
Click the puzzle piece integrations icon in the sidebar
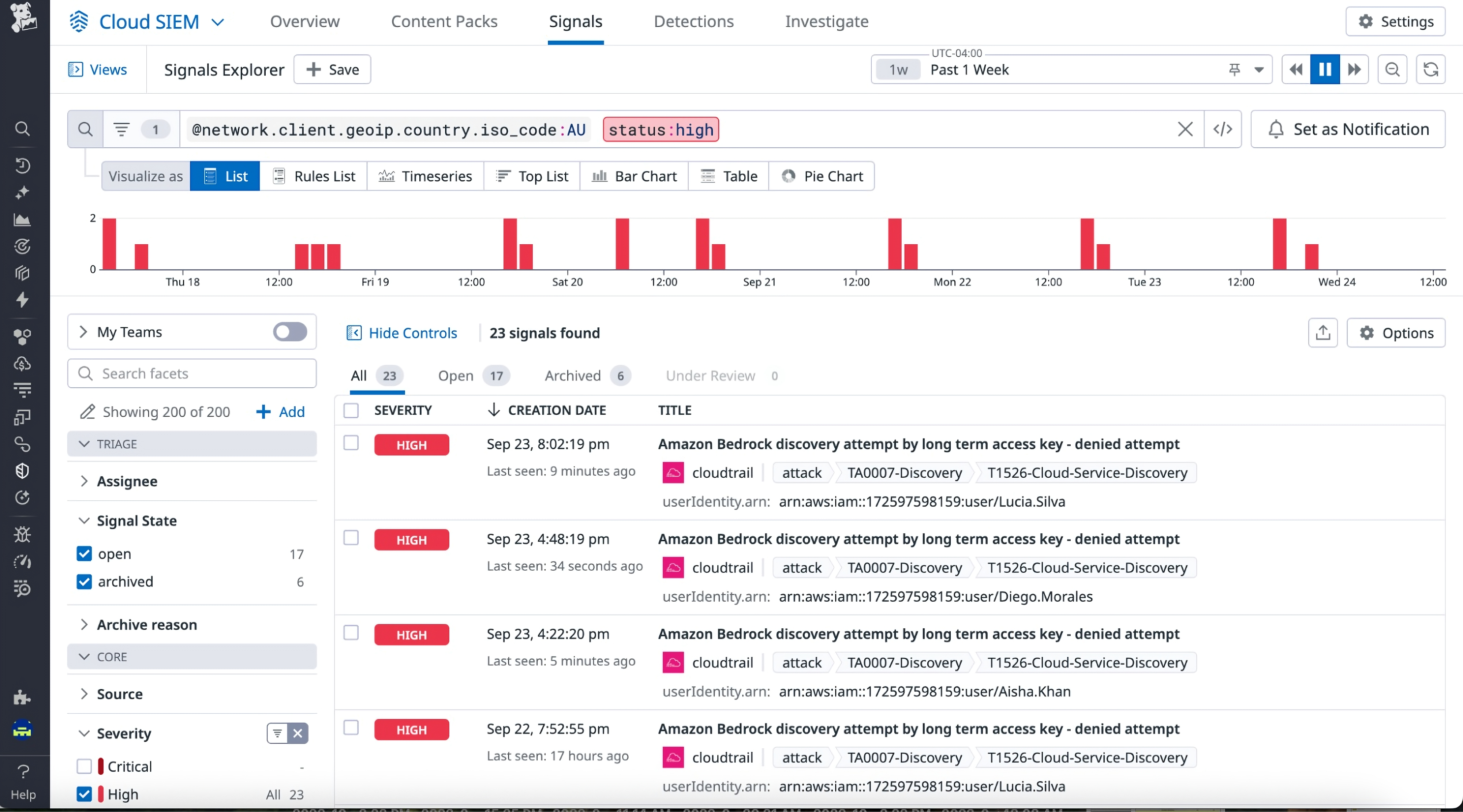tap(23, 698)
